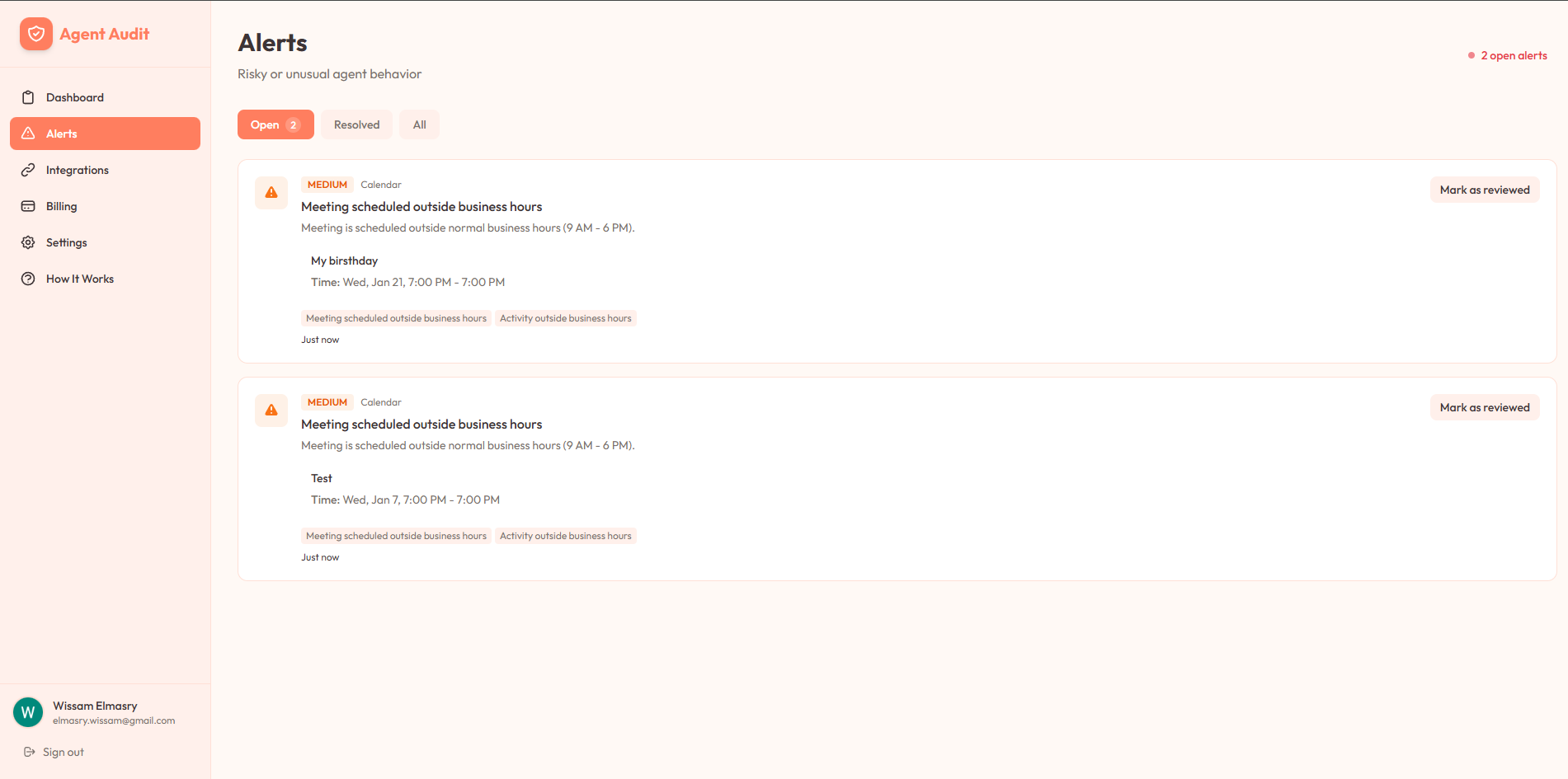Click the sign out door icon
This screenshot has width=1568, height=779.
27,751
